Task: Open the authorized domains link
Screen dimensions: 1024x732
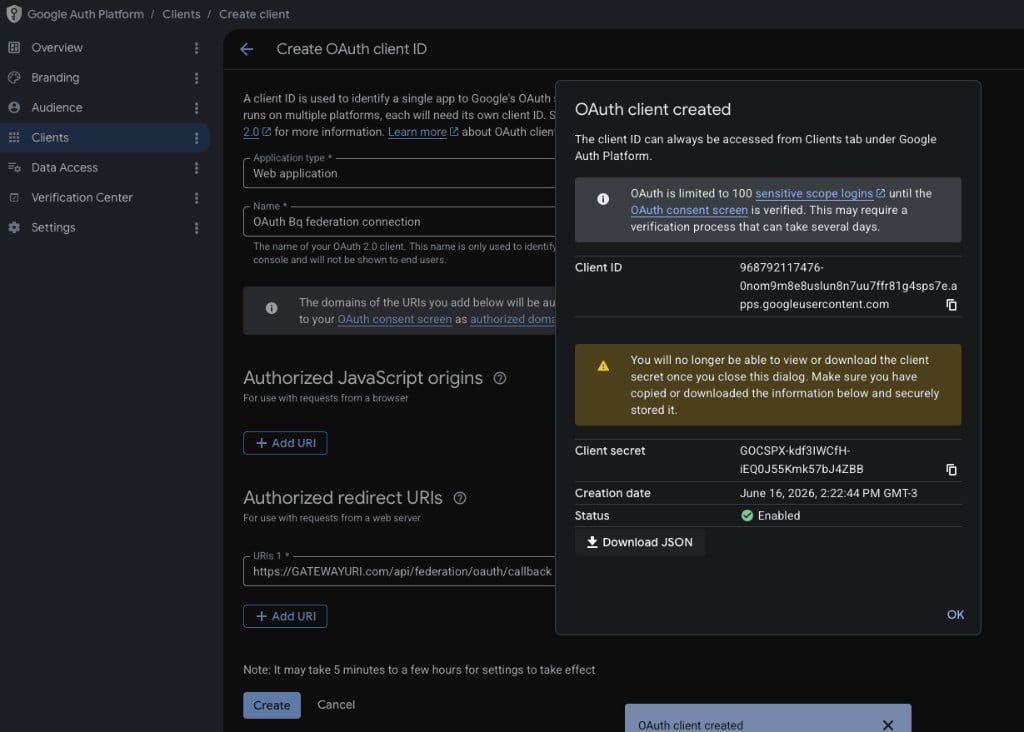Action: point(513,319)
